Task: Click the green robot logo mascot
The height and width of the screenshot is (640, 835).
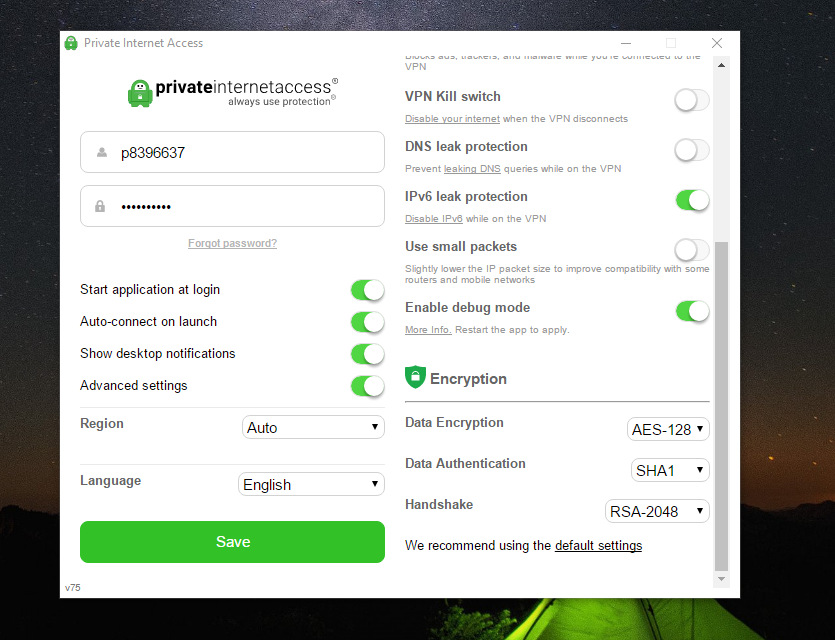Action: 140,93
